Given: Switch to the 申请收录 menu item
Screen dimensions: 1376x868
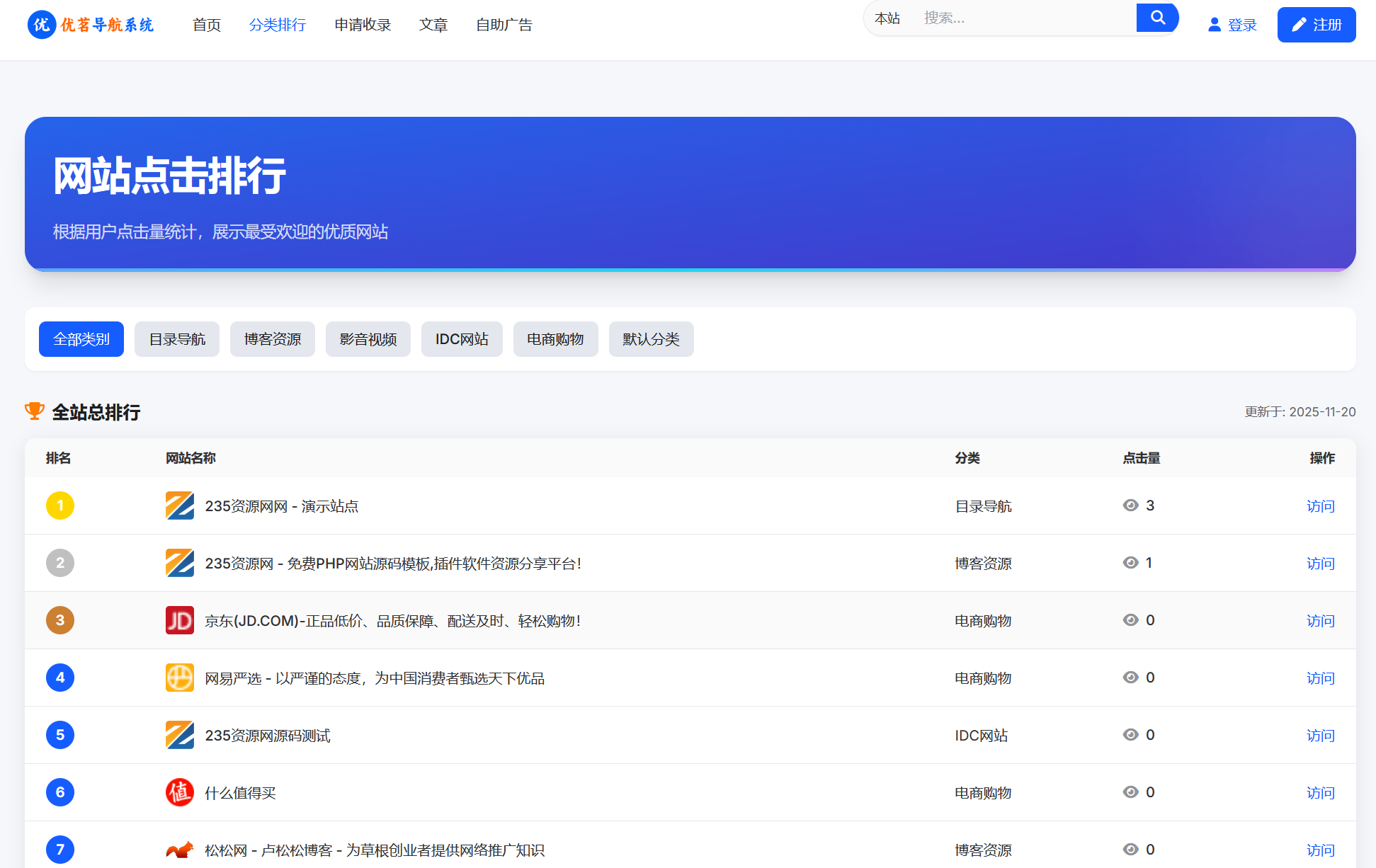Looking at the screenshot, I should coord(363,25).
